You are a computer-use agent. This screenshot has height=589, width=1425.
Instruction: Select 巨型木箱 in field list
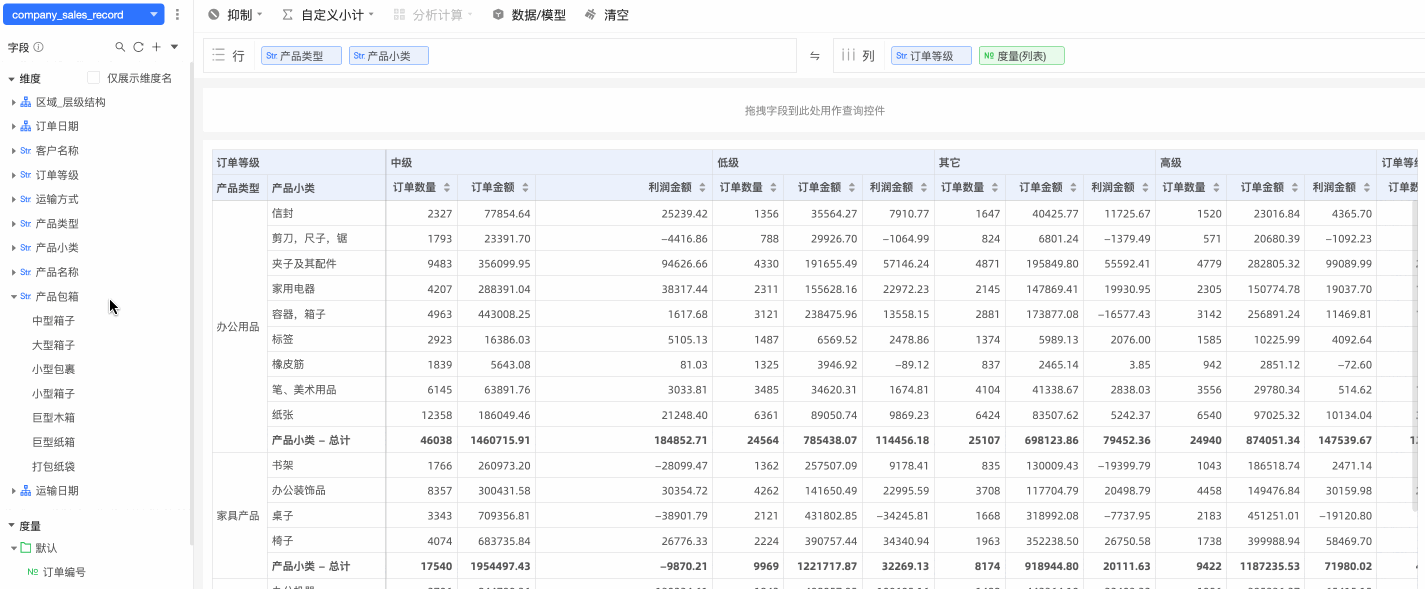[53, 418]
